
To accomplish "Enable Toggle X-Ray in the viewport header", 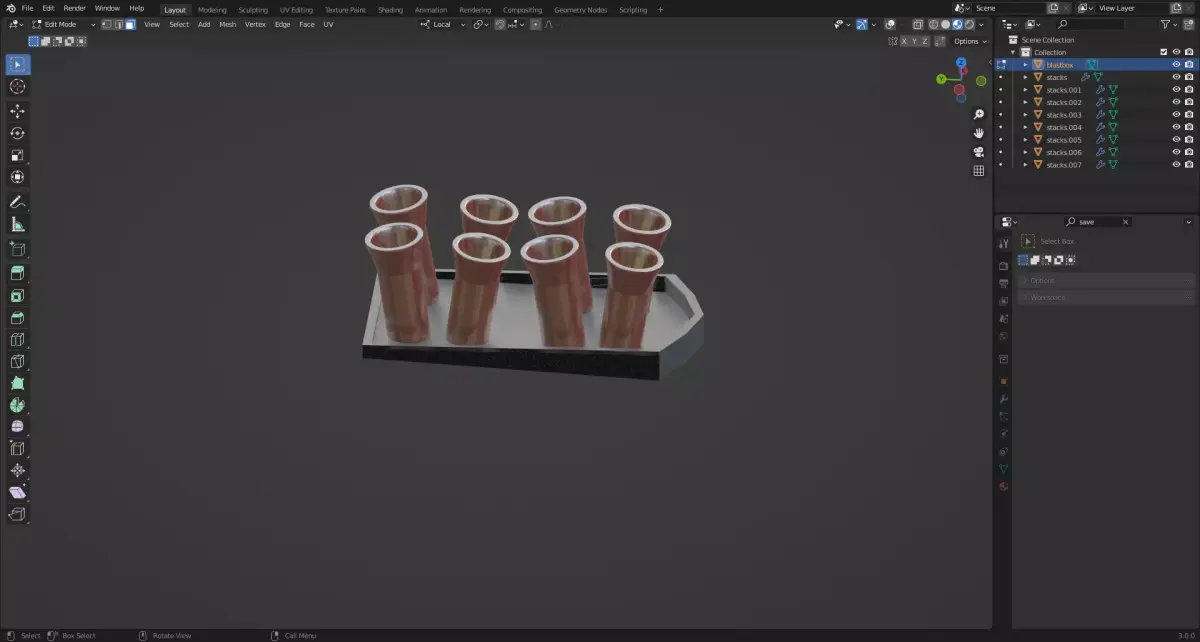I will tap(917, 24).
